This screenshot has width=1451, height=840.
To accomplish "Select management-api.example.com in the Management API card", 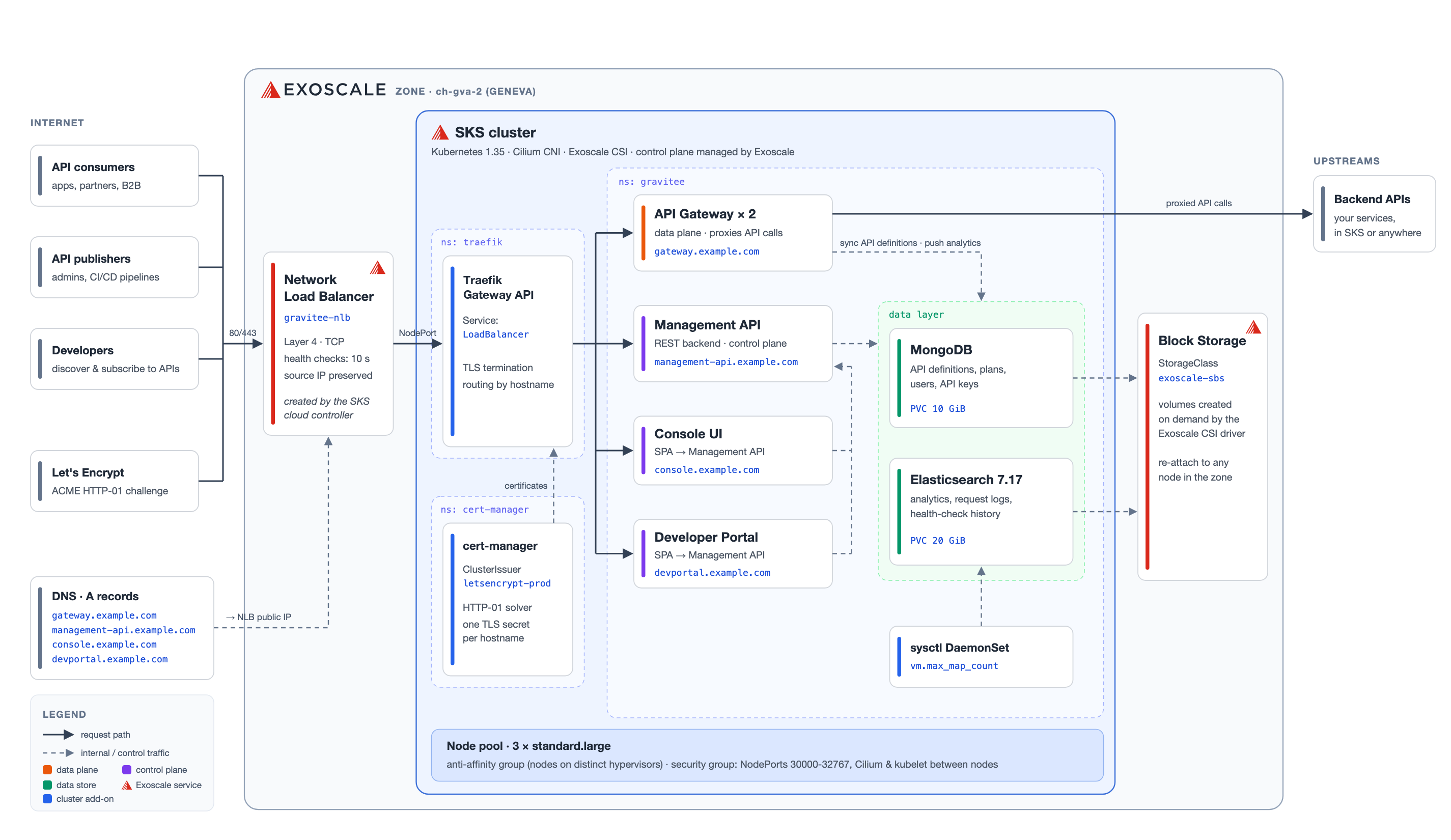I will (726, 361).
